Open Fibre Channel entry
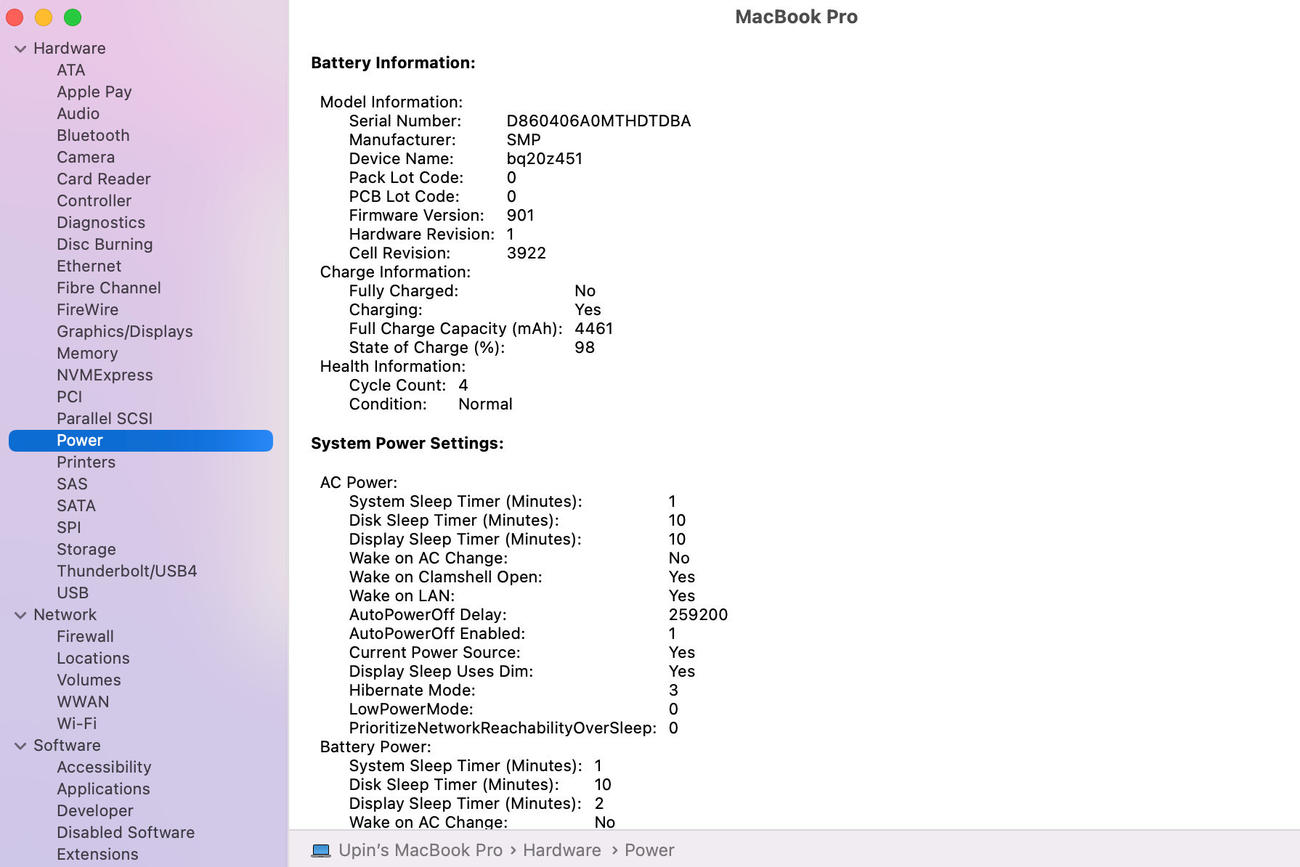 108,288
